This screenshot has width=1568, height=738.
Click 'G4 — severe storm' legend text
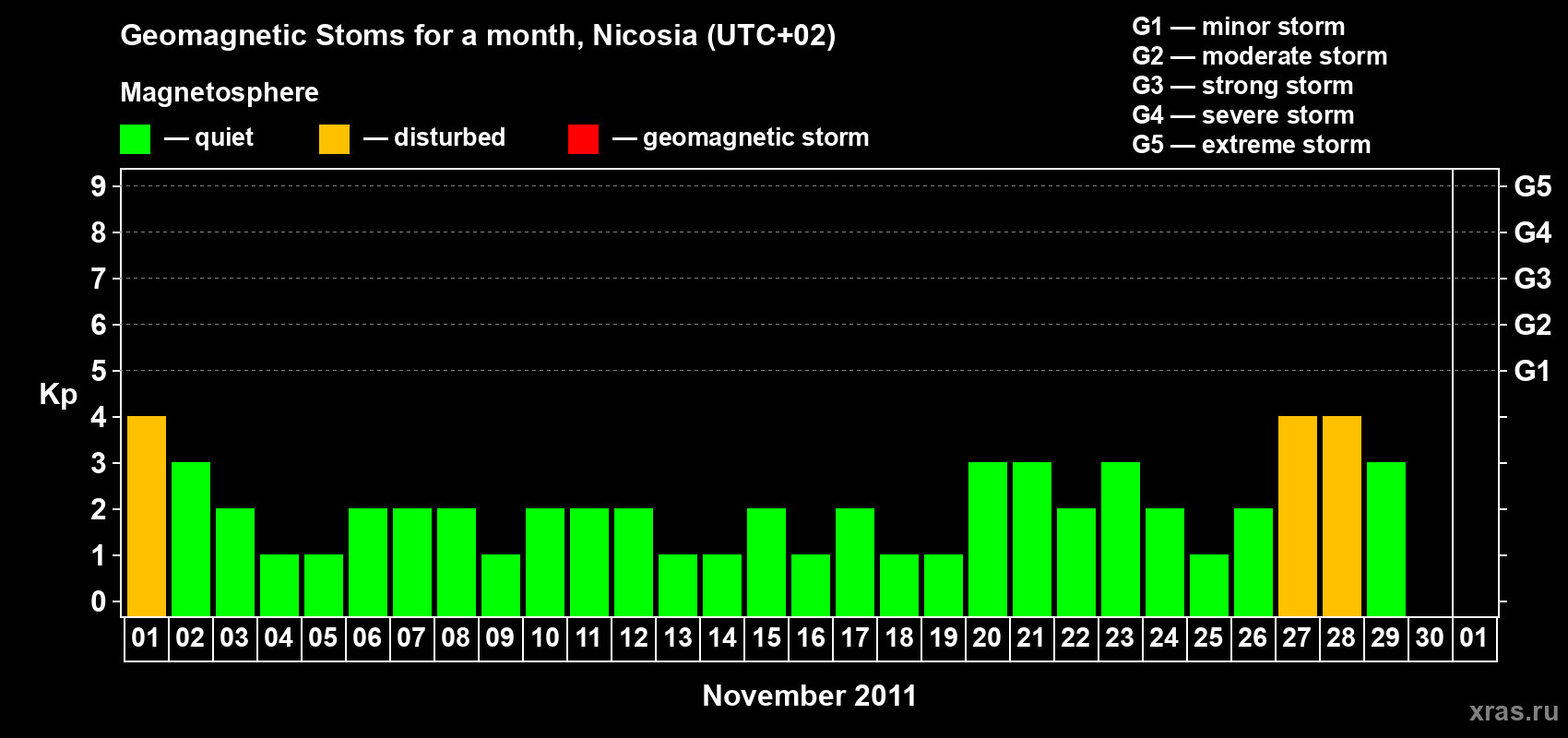coord(1243,115)
